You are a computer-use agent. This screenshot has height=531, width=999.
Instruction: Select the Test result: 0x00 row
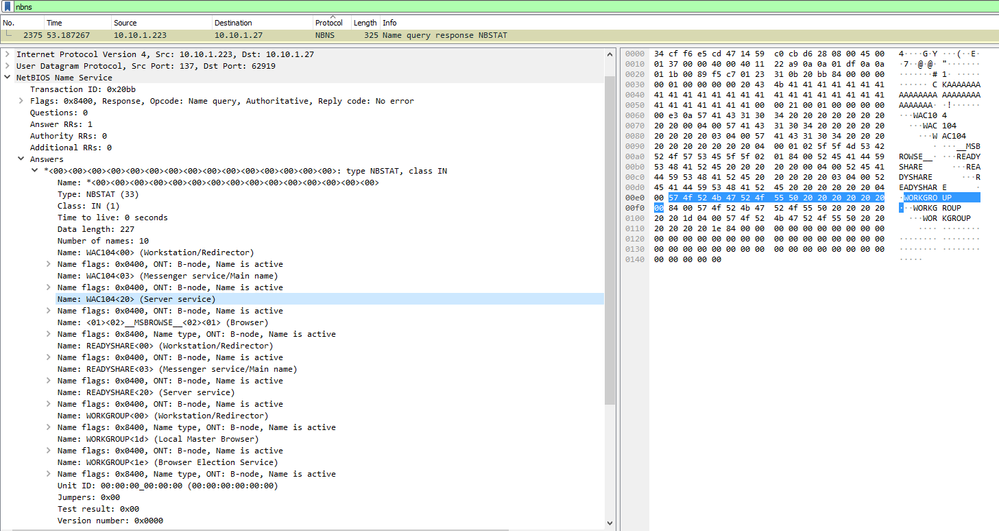(98, 509)
